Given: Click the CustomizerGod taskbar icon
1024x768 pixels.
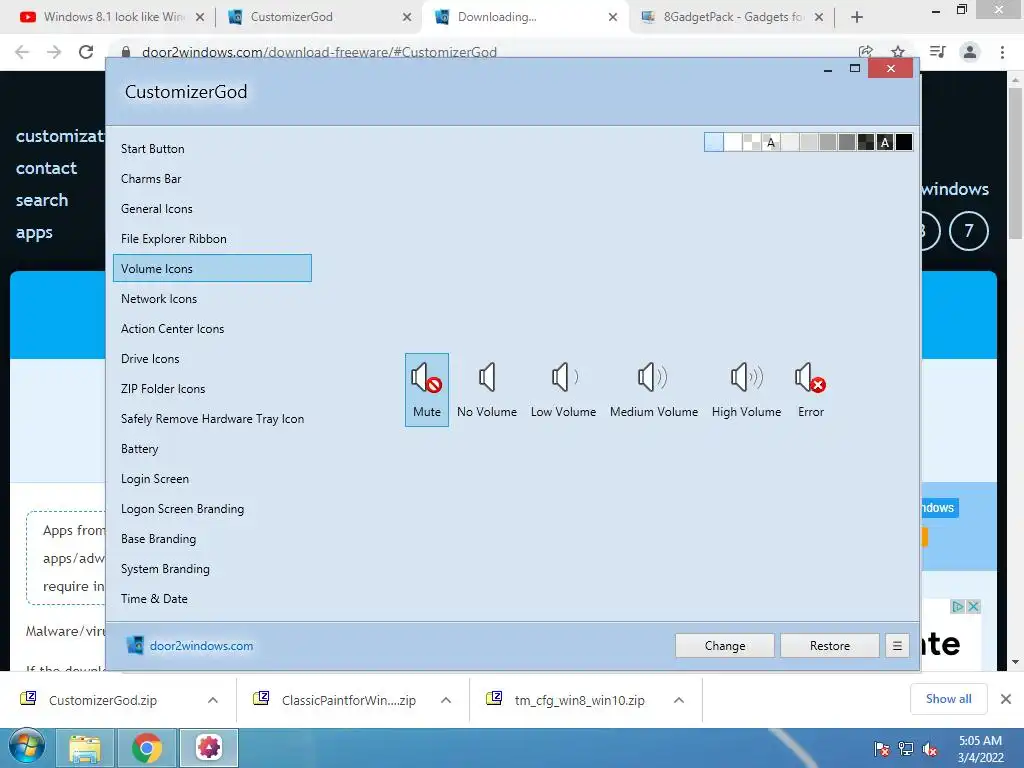Looking at the screenshot, I should [209, 748].
